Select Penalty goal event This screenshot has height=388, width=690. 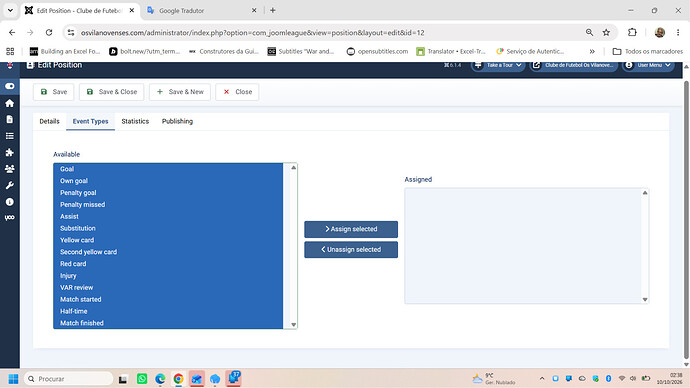168,193
